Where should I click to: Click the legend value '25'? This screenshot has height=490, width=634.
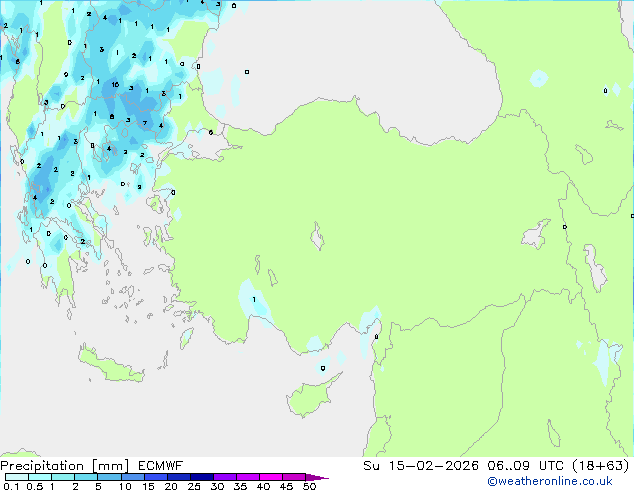[x=194, y=486]
